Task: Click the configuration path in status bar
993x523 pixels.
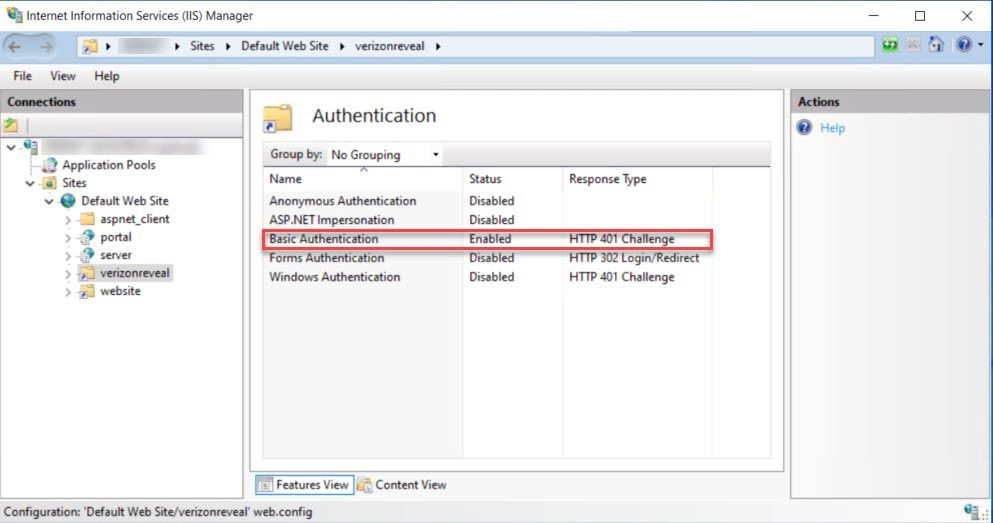Action: (x=158, y=512)
